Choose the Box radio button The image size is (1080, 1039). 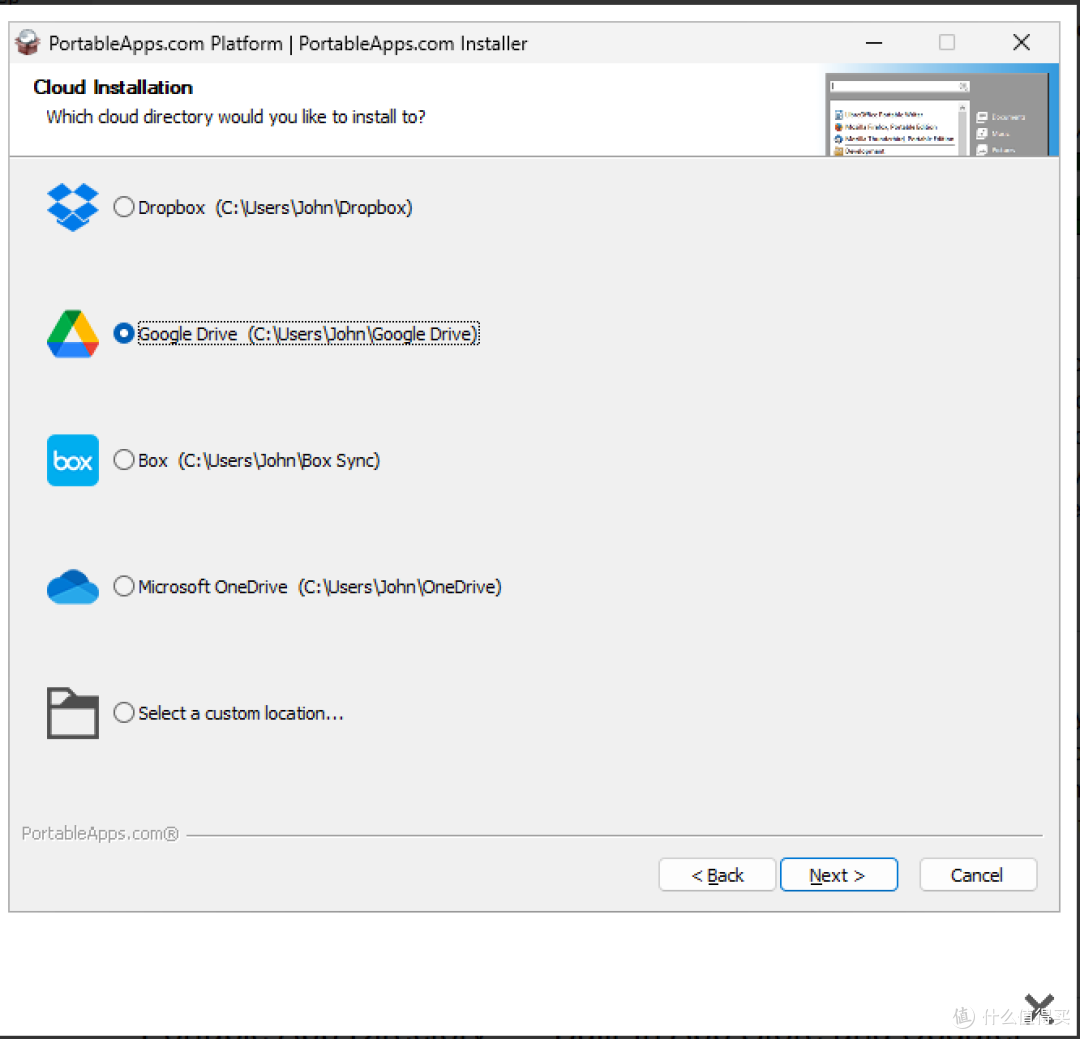(124, 460)
